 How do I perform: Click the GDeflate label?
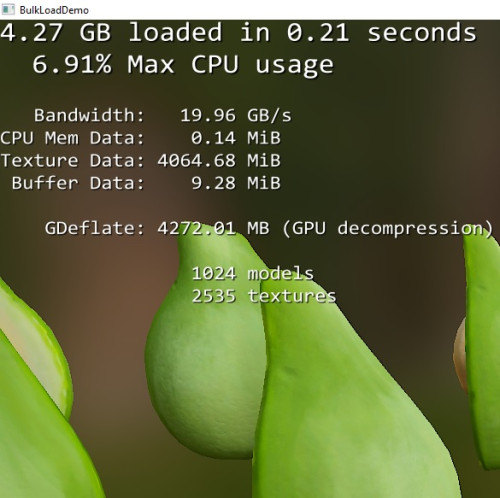click(95, 228)
